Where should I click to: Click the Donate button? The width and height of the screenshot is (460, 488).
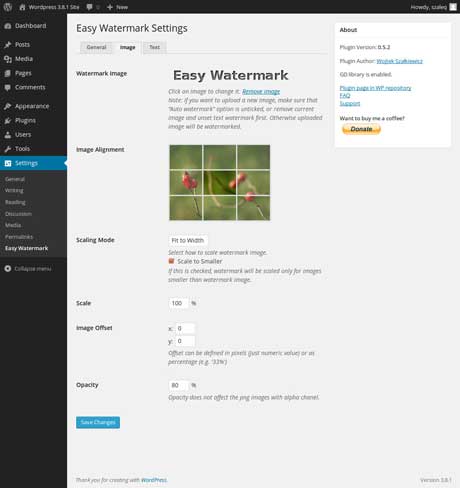coord(361,129)
